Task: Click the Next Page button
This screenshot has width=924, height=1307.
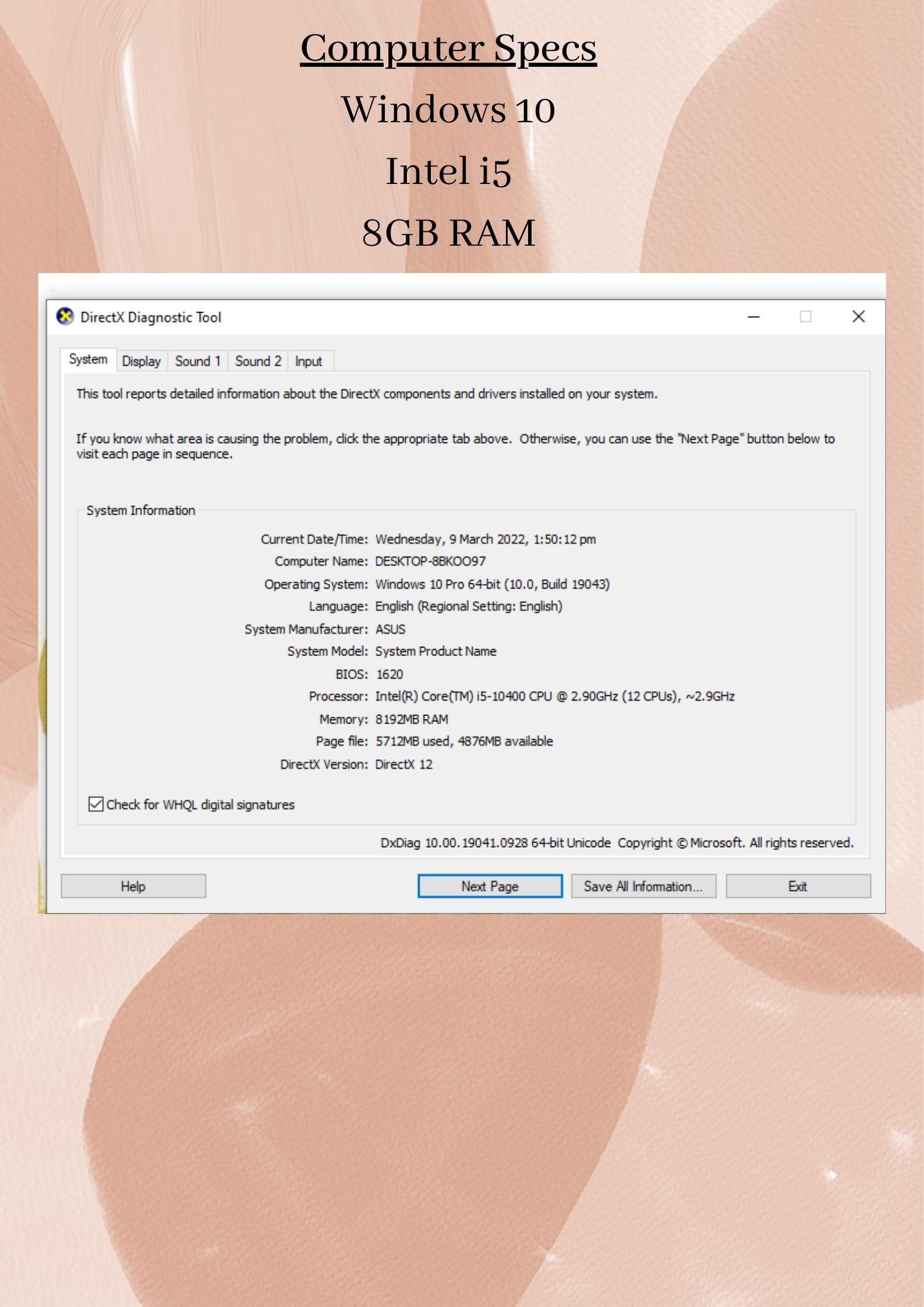Action: [490, 886]
